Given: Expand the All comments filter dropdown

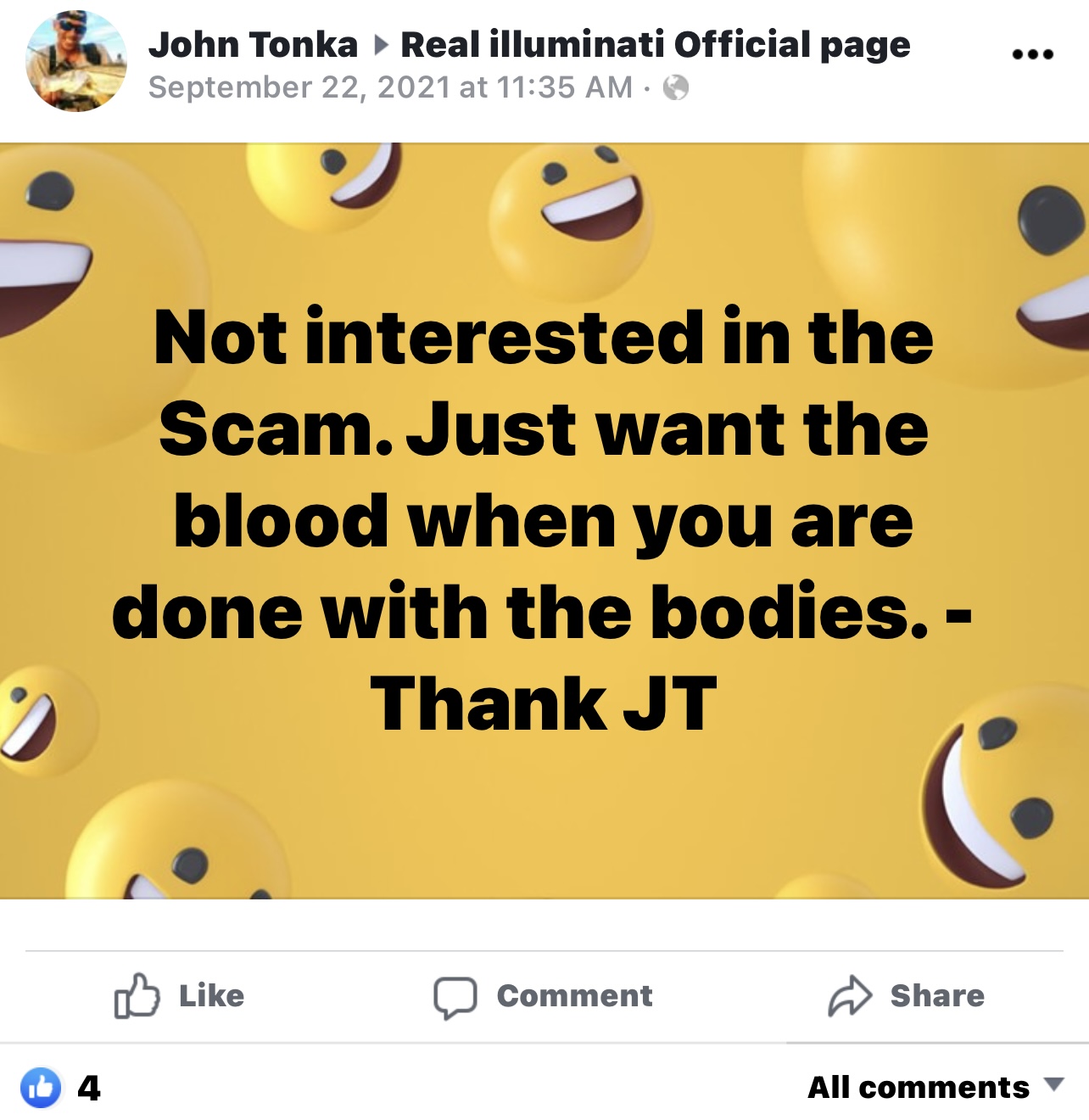Looking at the screenshot, I should (935, 1087).
